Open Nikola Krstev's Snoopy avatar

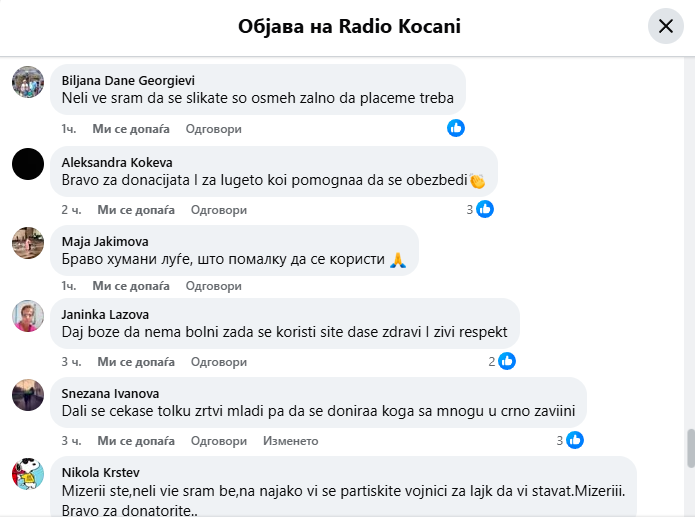(28, 473)
